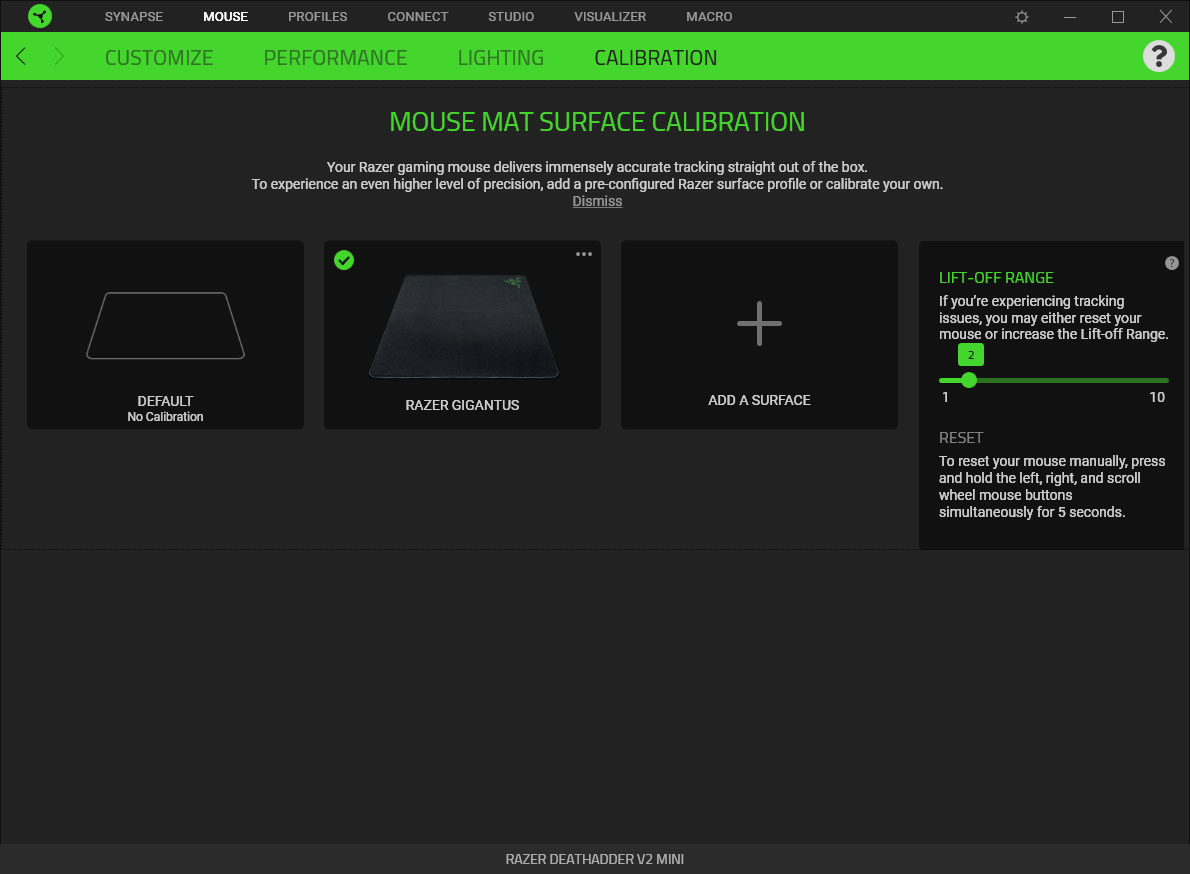Click the Lift-off slider track near 10
The height and width of the screenshot is (874, 1190).
click(1157, 380)
